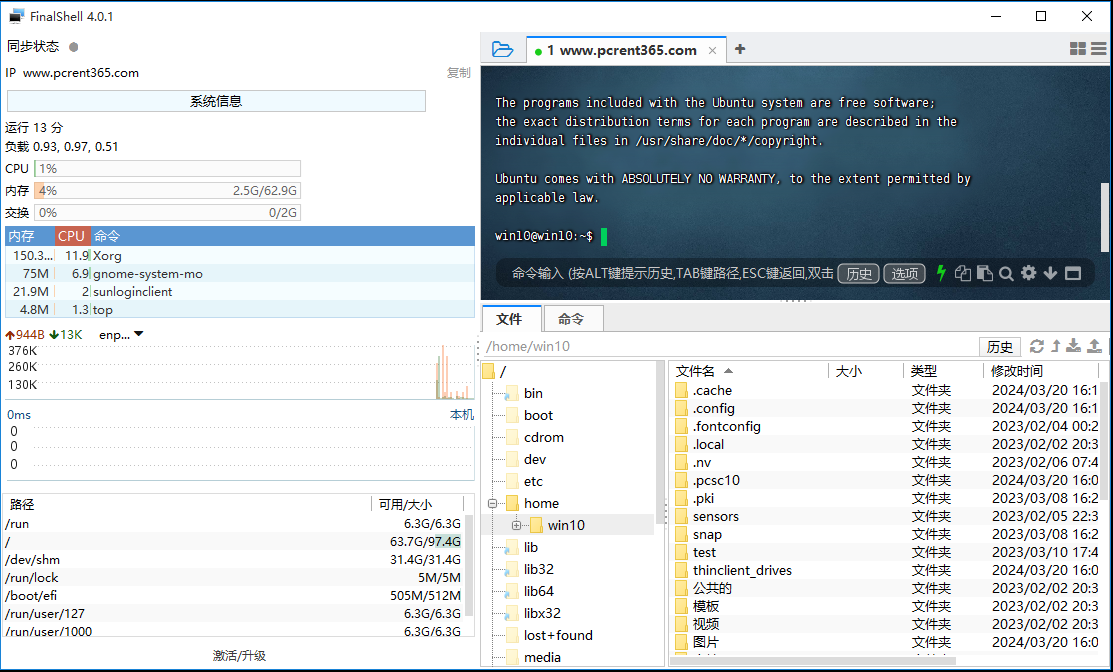Click the upload icon in file toolbar
The height and width of the screenshot is (672, 1113).
pos(1095,346)
